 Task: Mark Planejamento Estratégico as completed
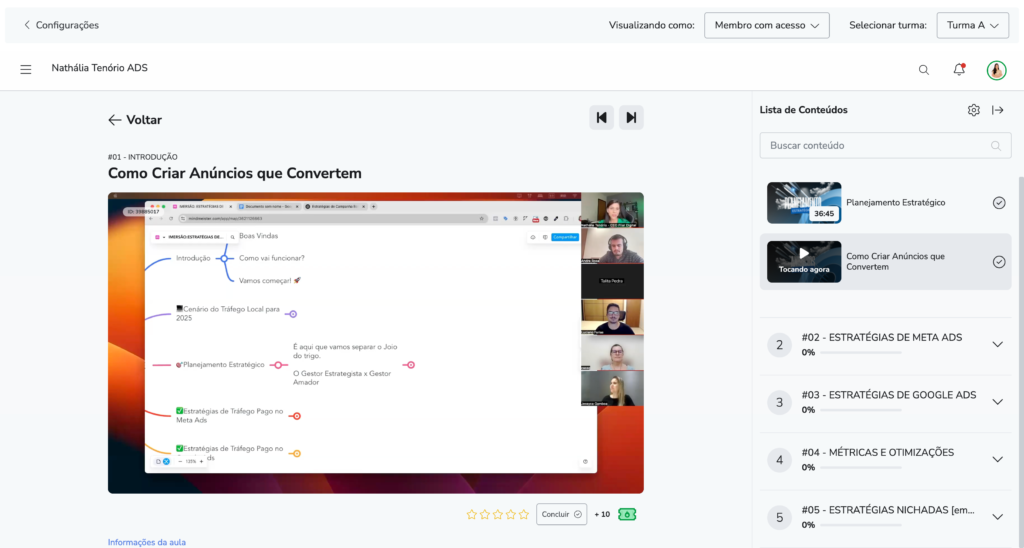tap(998, 203)
